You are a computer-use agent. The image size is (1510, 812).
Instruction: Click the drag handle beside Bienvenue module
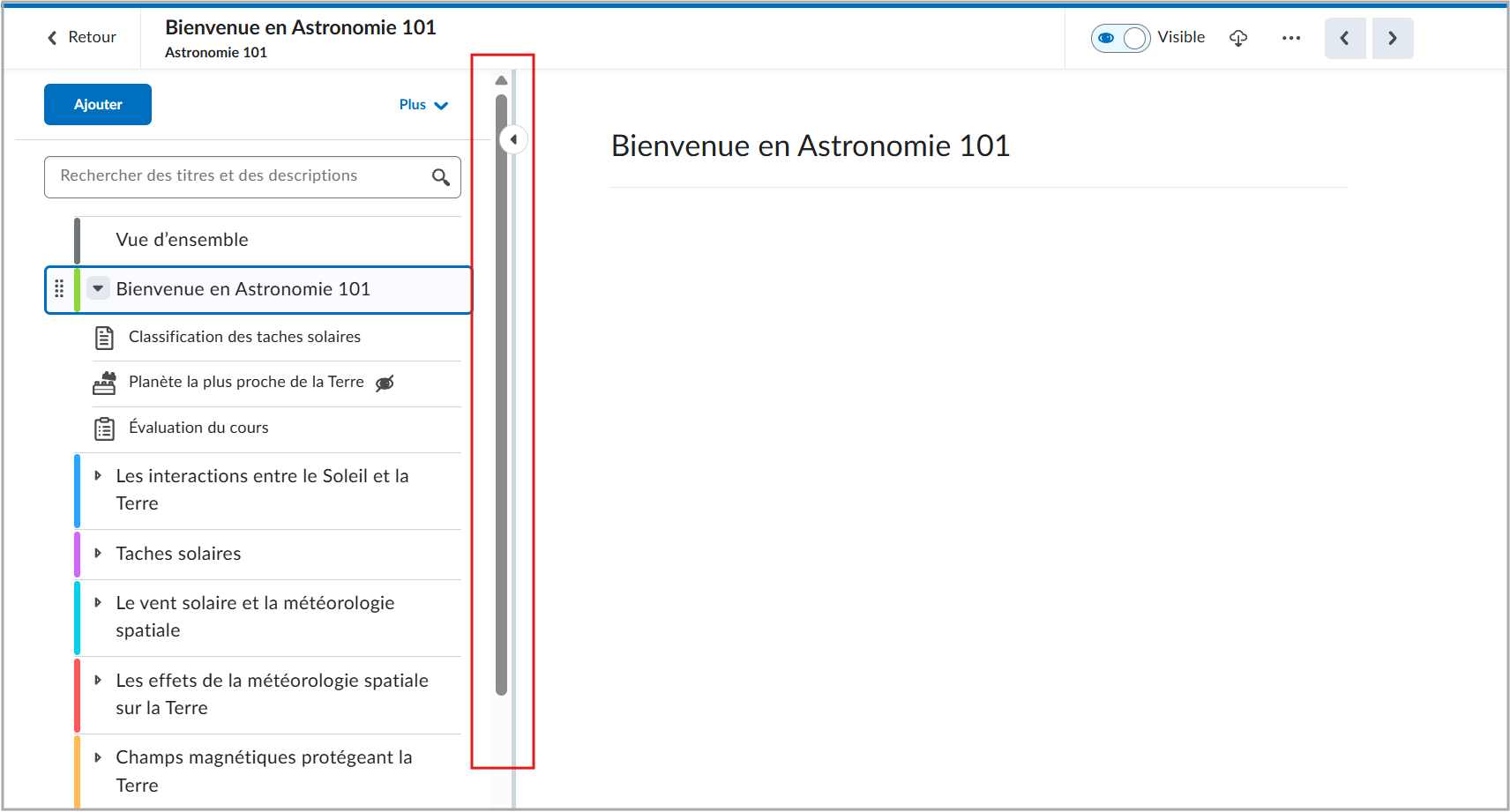(x=59, y=289)
